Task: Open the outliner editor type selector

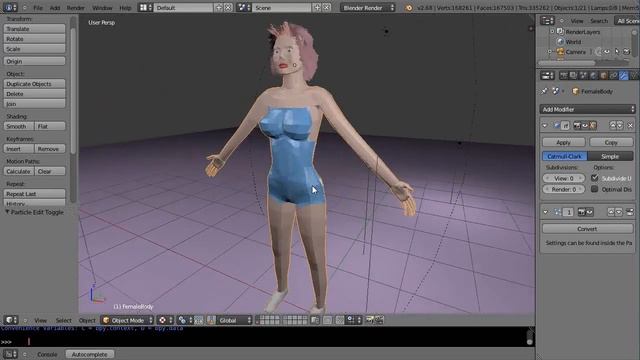Action: 547,20
